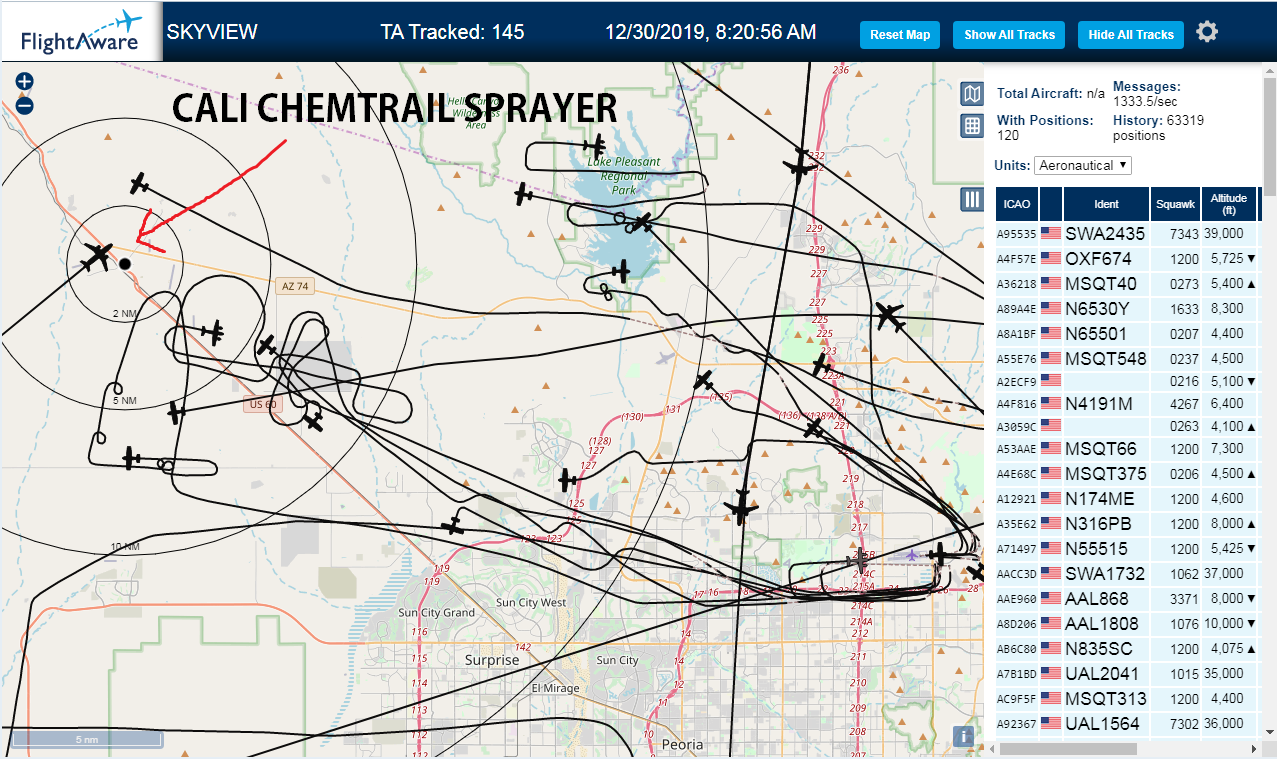Select the MSQT66 flight row
Viewport: 1277px width, 759px height.
(x=1127, y=448)
